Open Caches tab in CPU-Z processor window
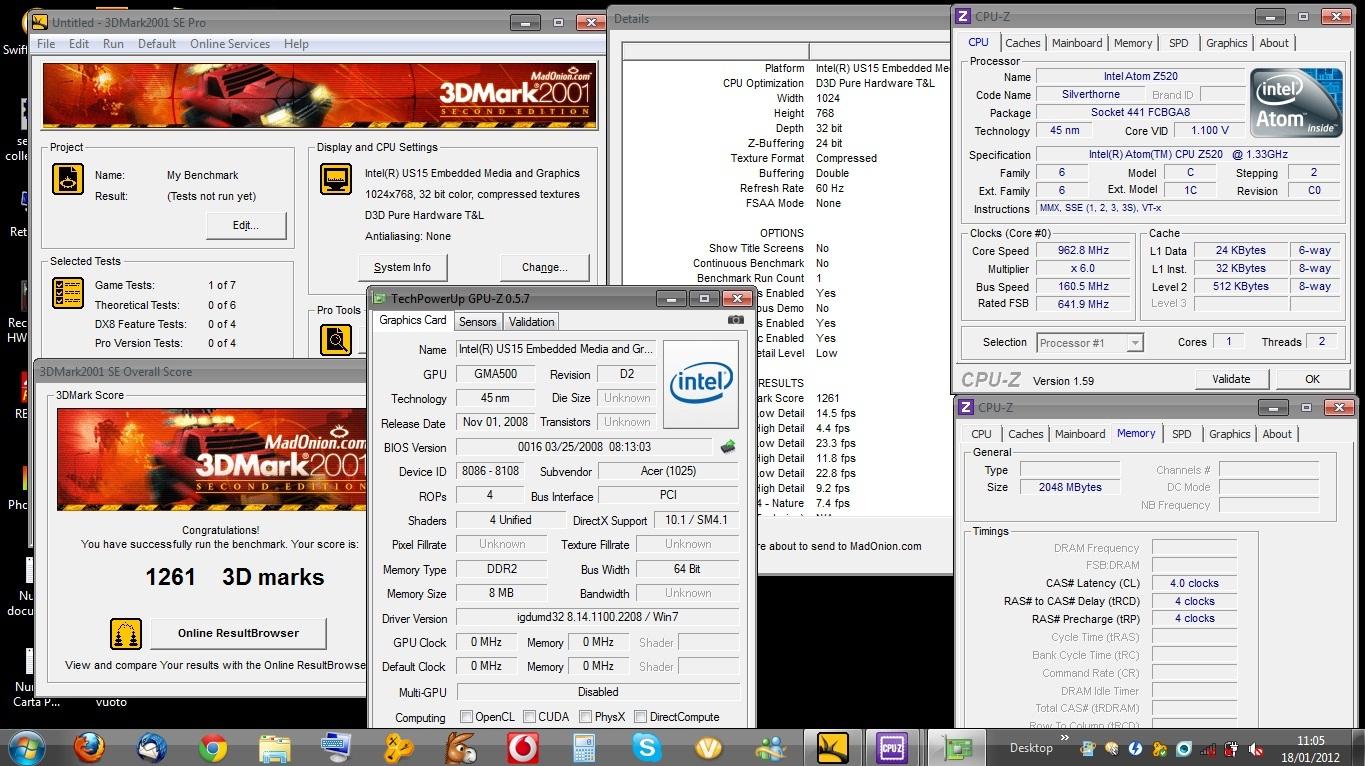The height and width of the screenshot is (766, 1365). (1022, 43)
